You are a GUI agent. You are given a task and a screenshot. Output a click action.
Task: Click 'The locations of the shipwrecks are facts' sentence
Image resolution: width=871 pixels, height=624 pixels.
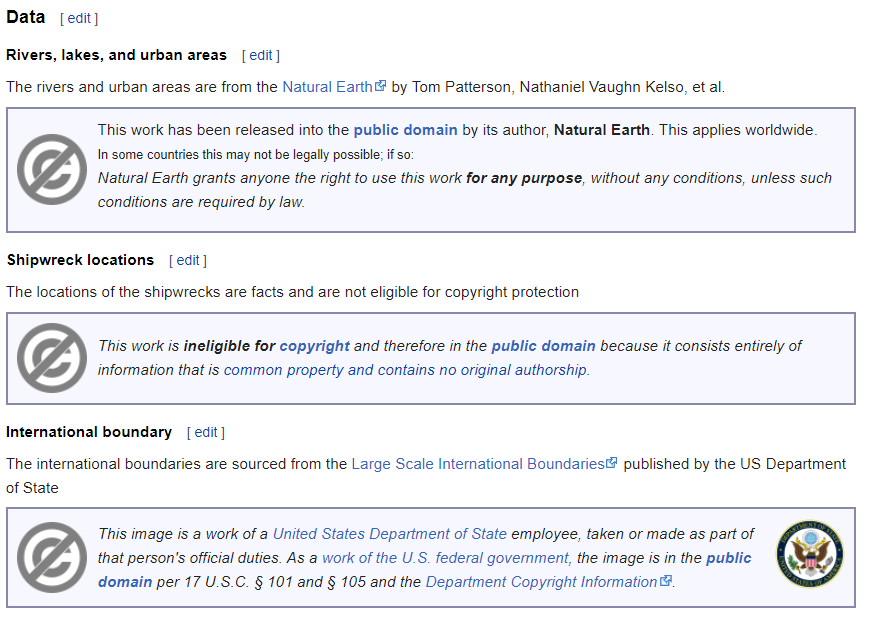(x=292, y=292)
